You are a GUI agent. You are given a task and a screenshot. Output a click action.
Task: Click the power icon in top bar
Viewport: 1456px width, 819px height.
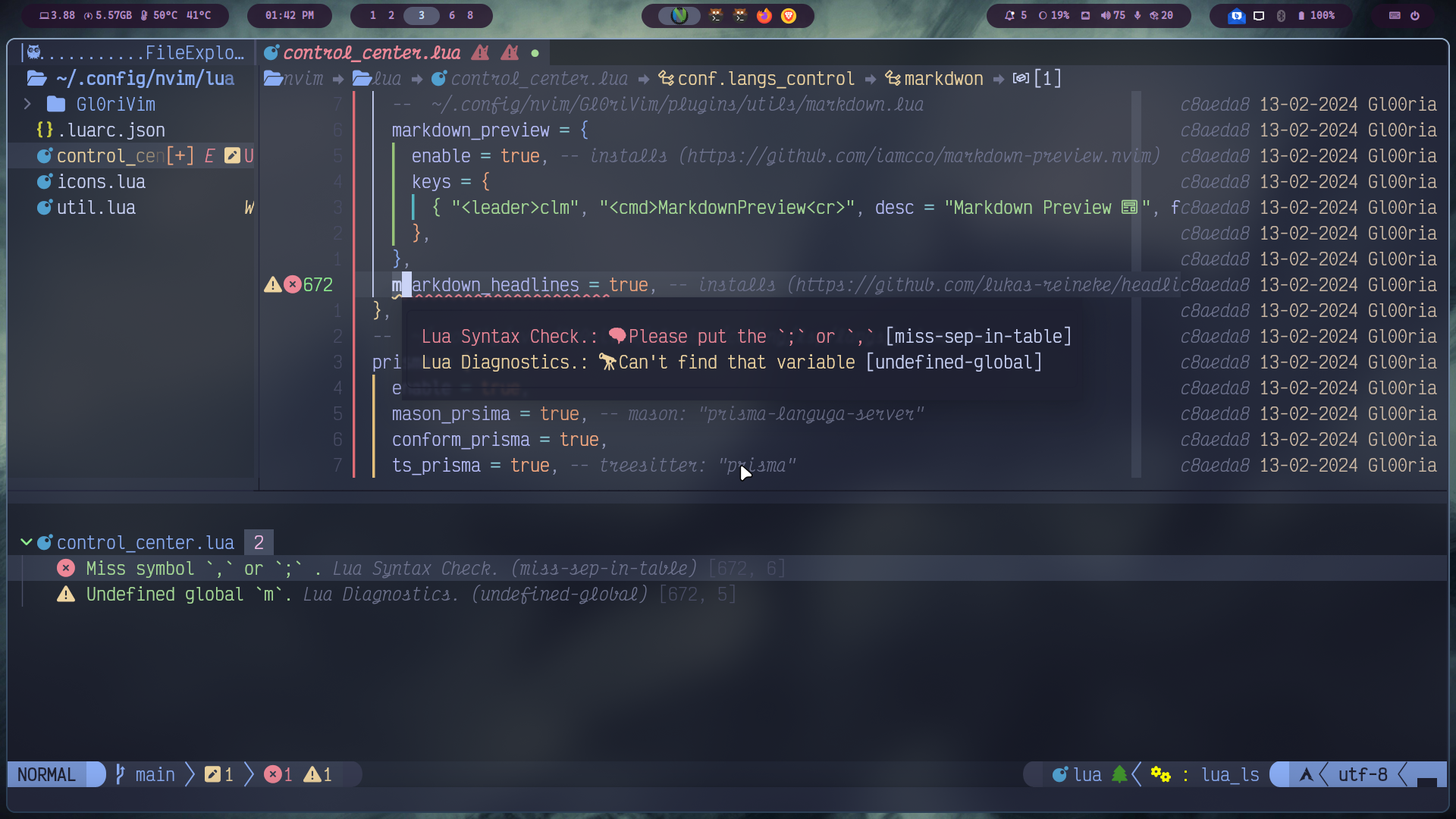click(1415, 15)
